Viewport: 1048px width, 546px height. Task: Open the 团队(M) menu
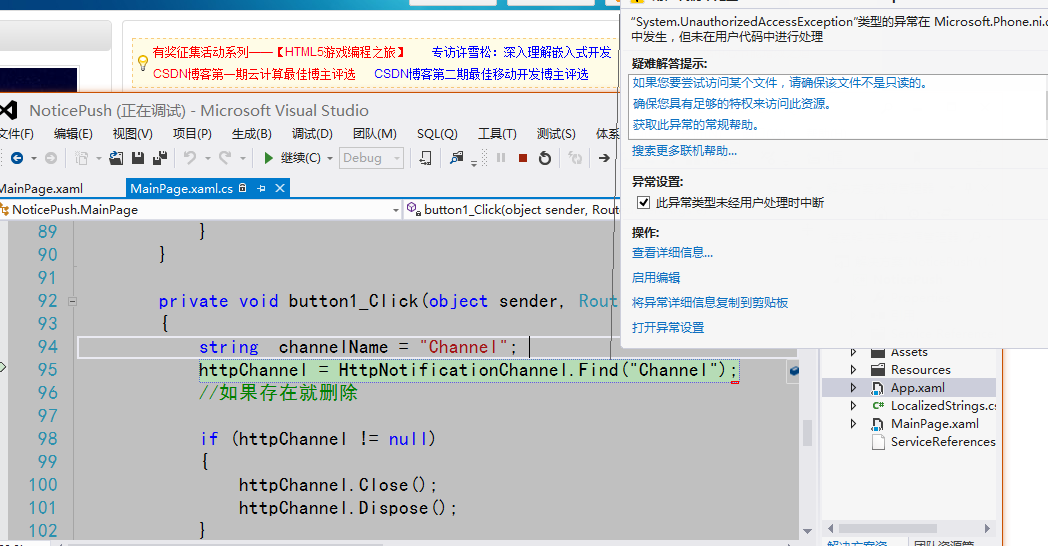click(x=374, y=134)
